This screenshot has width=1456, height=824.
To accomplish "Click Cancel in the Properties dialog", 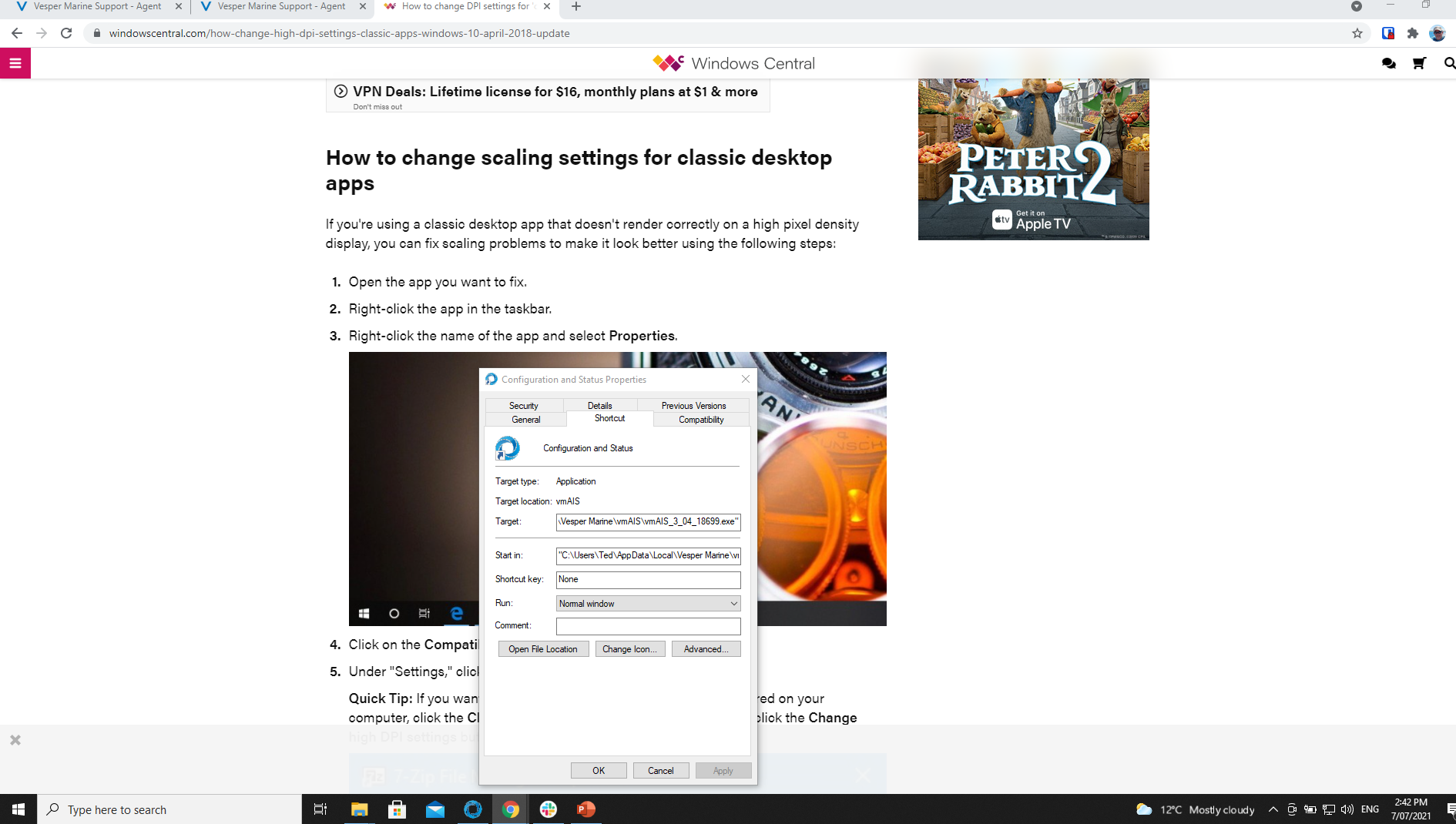I will tap(661, 771).
